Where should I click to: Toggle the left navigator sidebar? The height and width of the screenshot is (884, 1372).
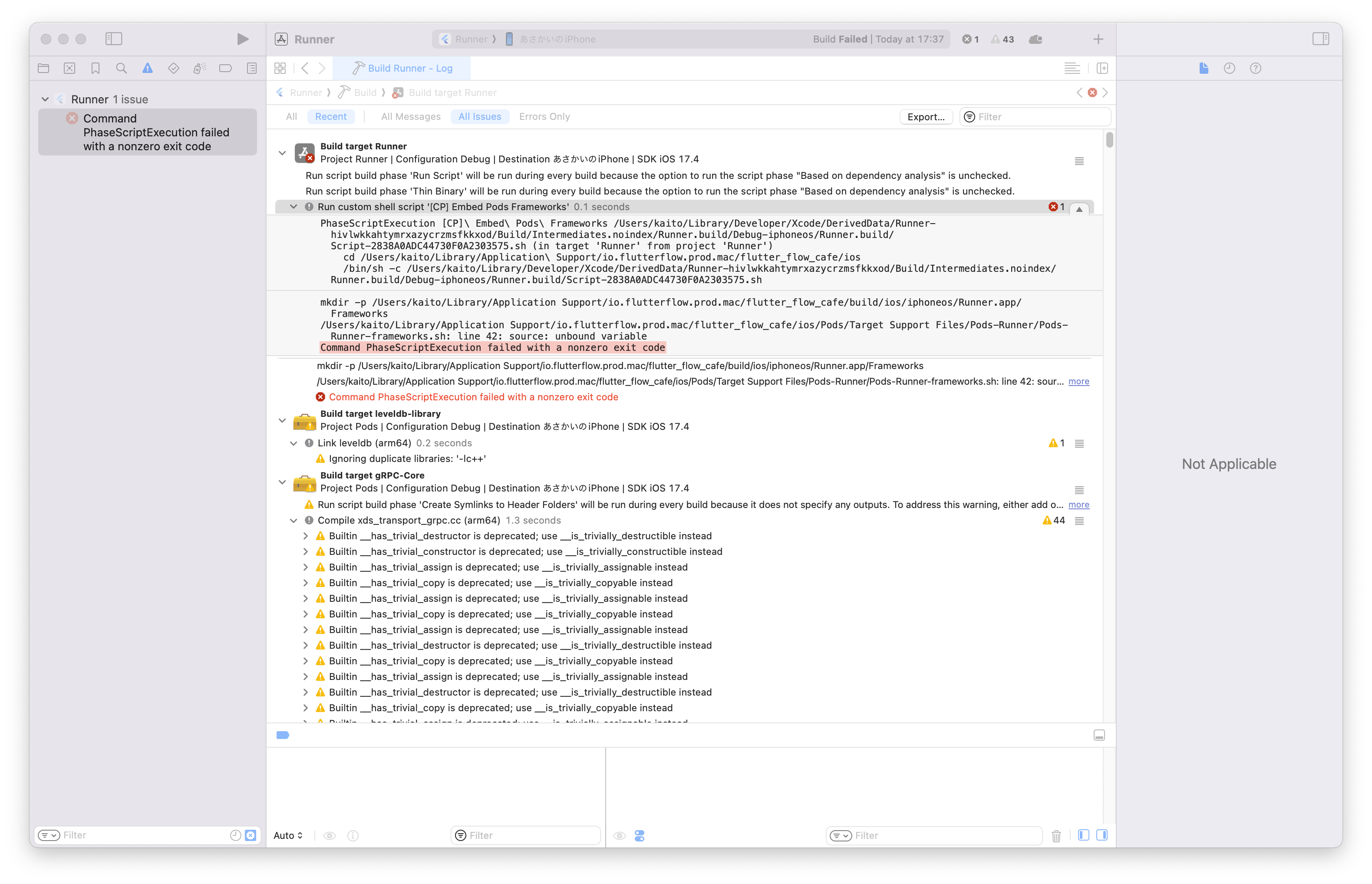(x=114, y=39)
